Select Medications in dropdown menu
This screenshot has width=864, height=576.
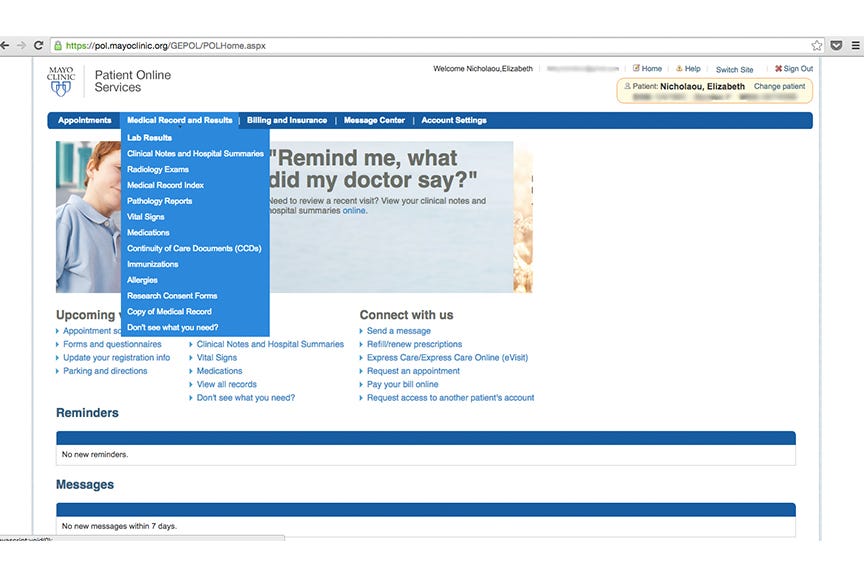(148, 233)
